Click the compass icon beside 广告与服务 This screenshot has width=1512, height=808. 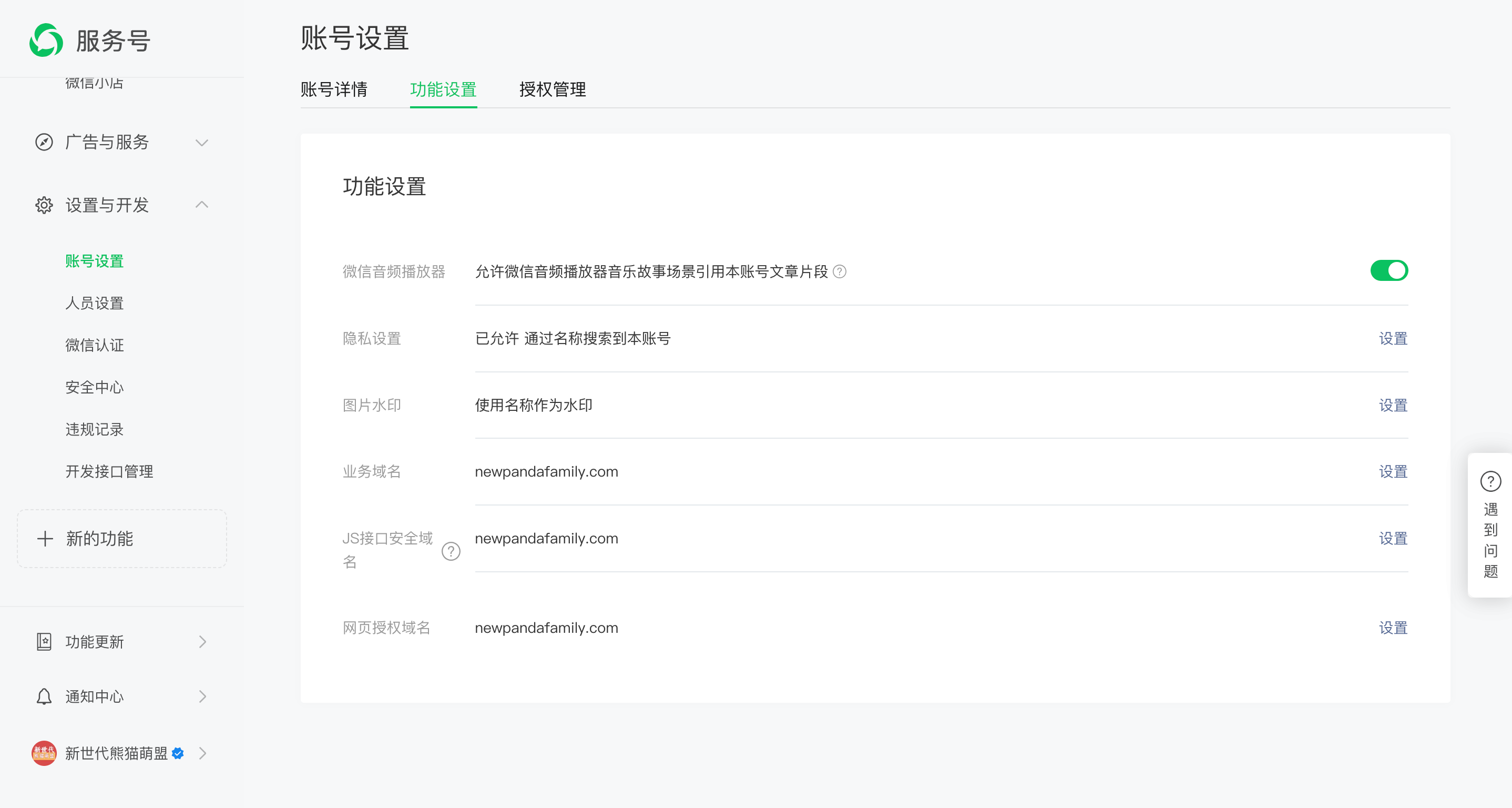tap(44, 142)
